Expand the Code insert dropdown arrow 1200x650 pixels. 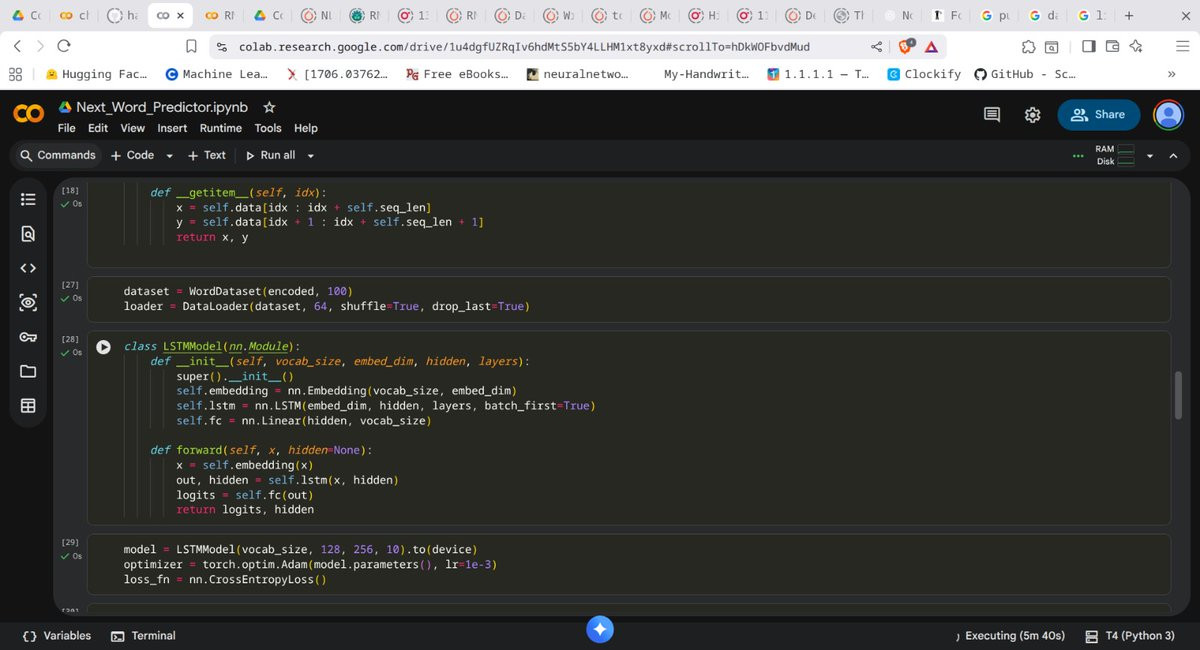pos(169,156)
